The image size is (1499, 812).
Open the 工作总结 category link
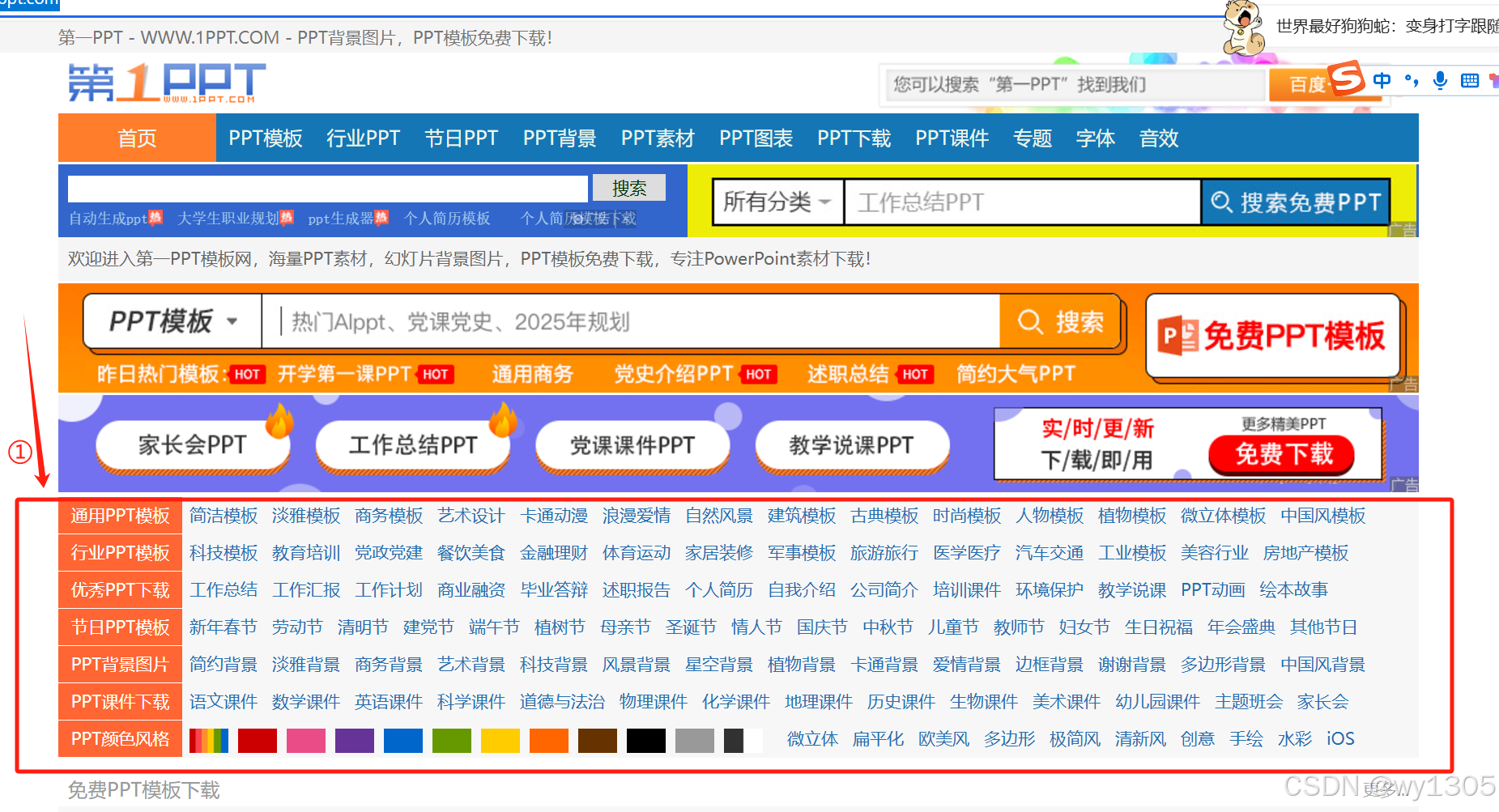pos(224,590)
